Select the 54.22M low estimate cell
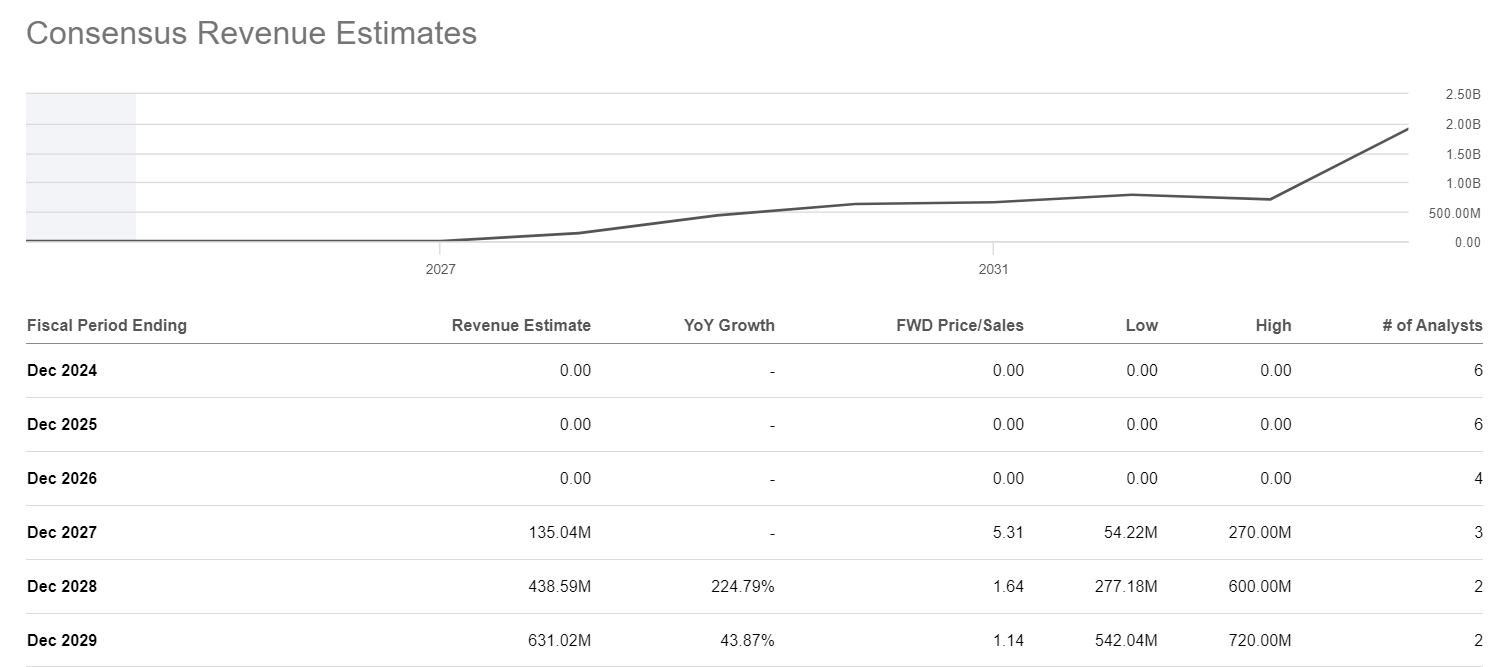The width and height of the screenshot is (1495, 667). (x=1128, y=532)
